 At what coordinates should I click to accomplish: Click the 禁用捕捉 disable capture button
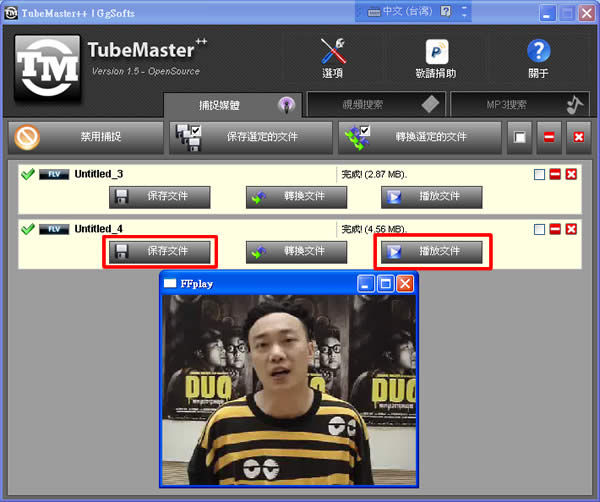pyautogui.click(x=86, y=137)
